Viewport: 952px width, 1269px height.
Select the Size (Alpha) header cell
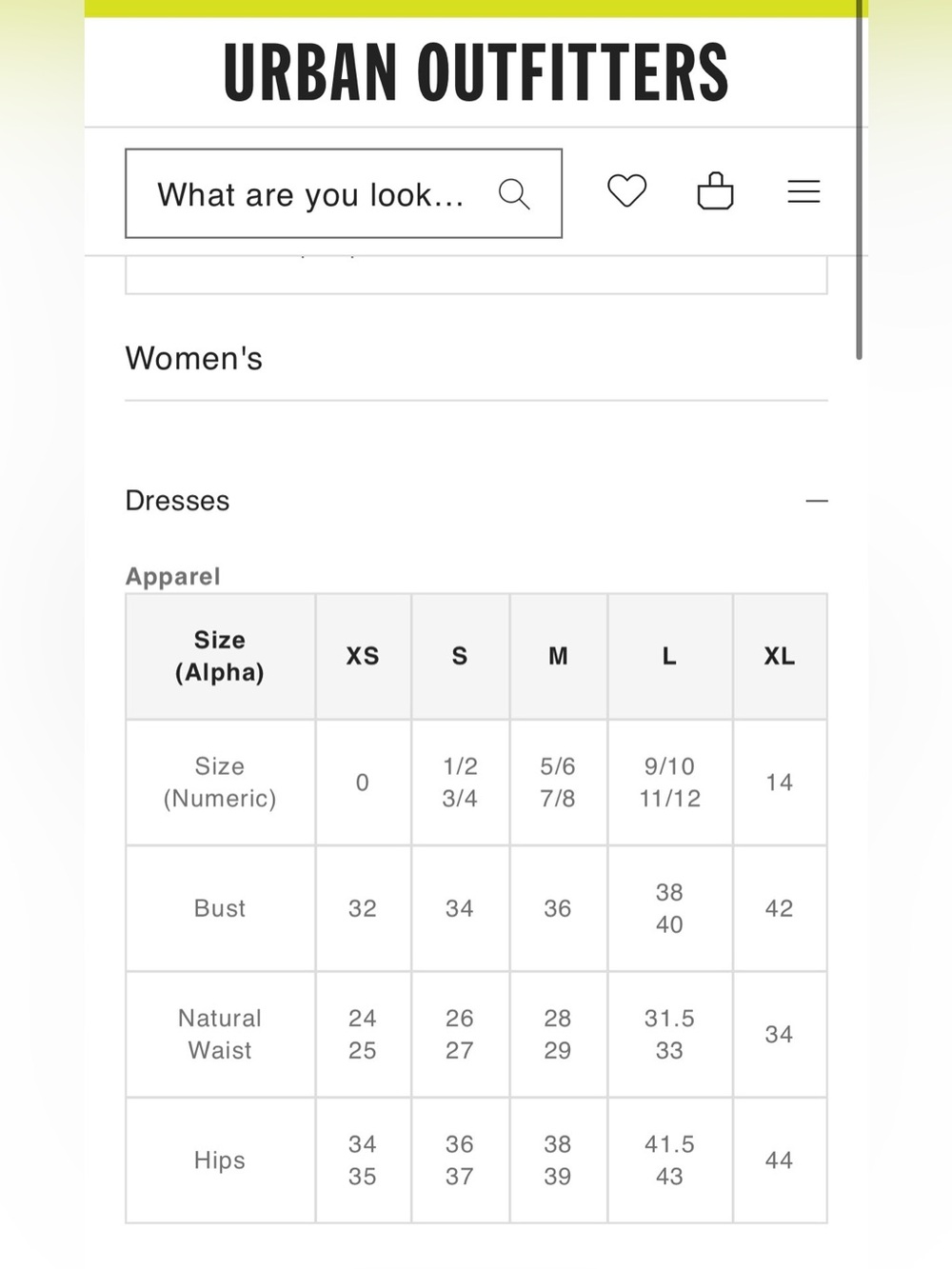click(220, 657)
